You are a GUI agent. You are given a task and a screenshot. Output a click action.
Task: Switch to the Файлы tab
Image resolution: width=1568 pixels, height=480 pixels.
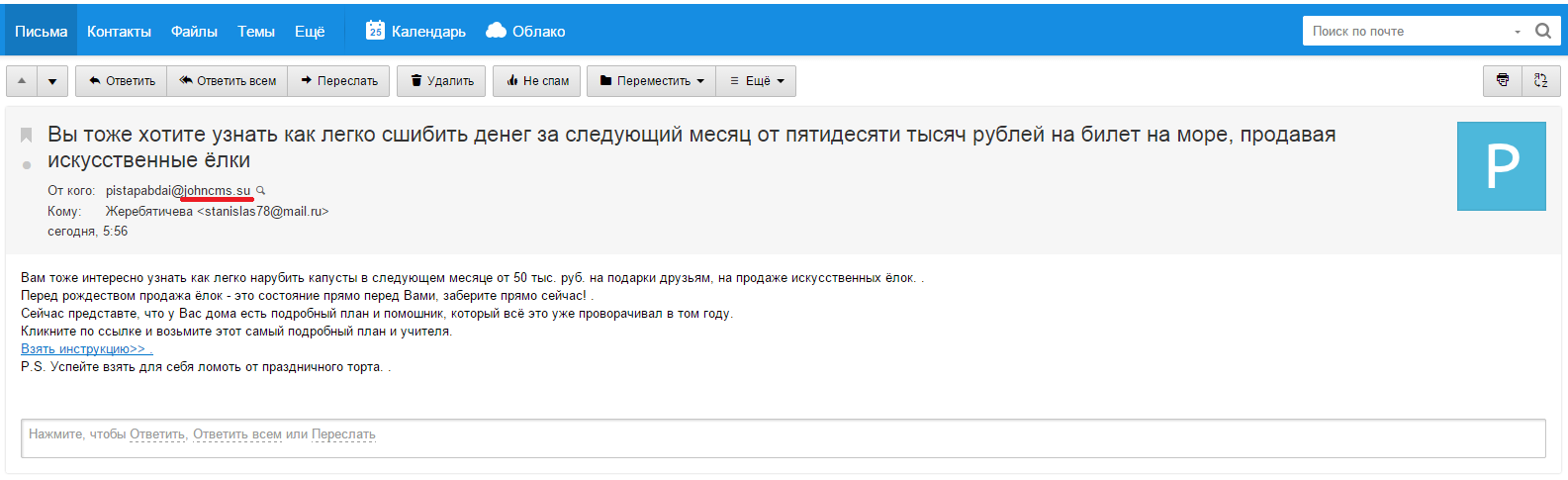click(194, 32)
